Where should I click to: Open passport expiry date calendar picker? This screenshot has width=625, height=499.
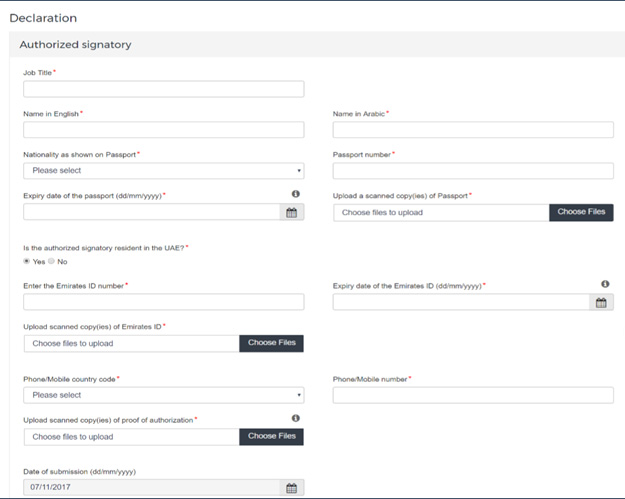tap(292, 212)
